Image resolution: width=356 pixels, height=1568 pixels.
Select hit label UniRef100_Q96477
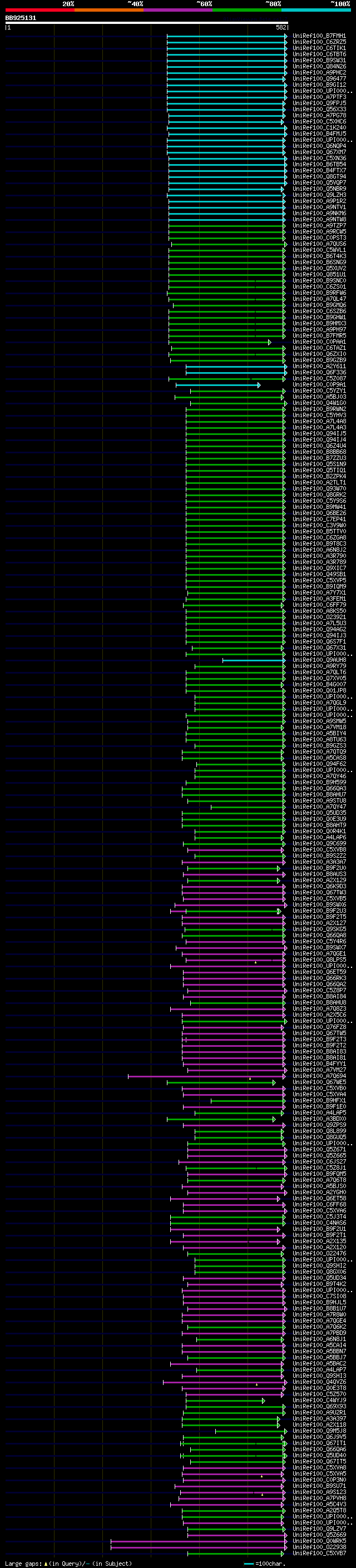319,78
